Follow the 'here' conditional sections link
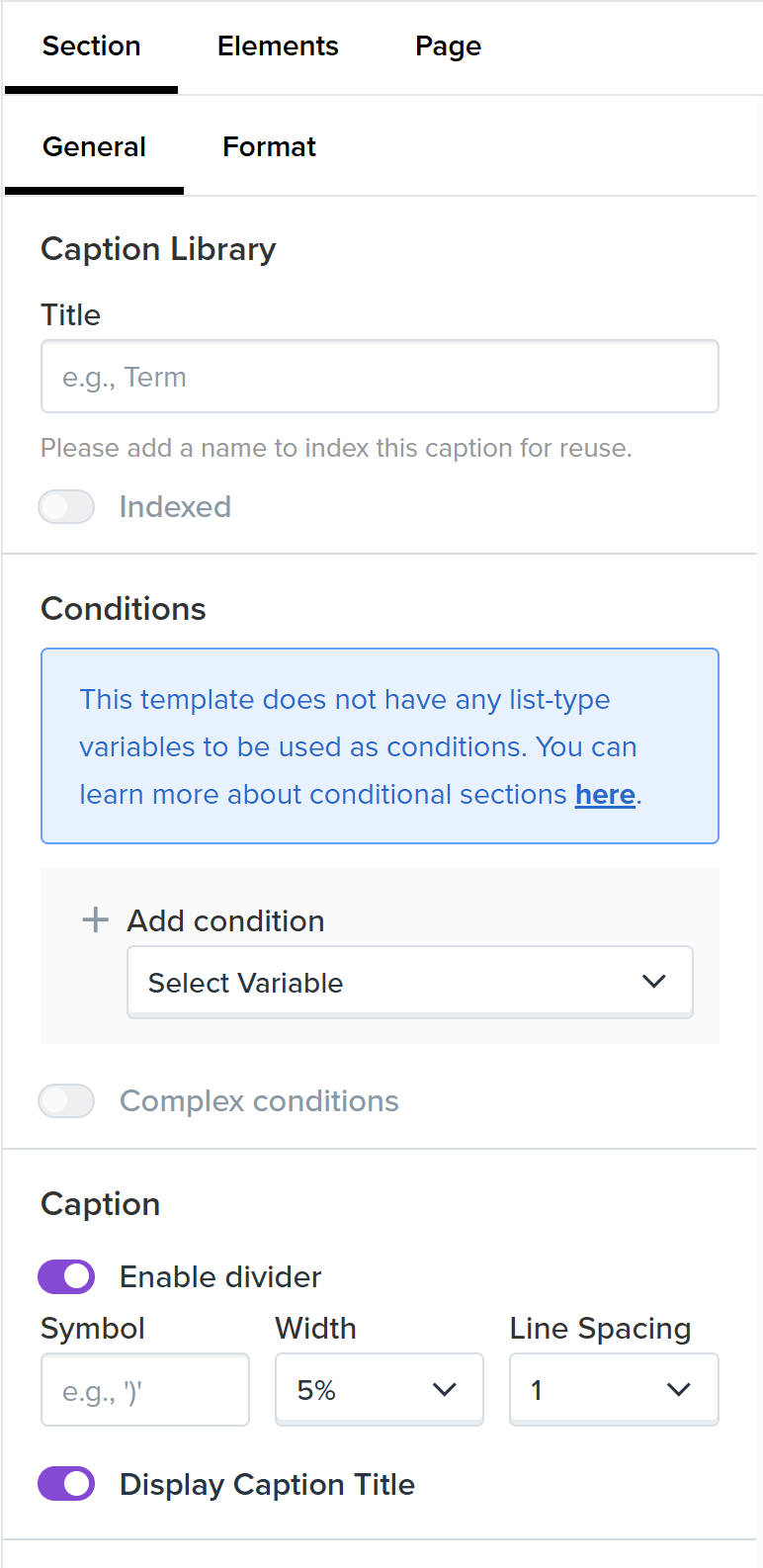The height and width of the screenshot is (1568, 763). [605, 795]
